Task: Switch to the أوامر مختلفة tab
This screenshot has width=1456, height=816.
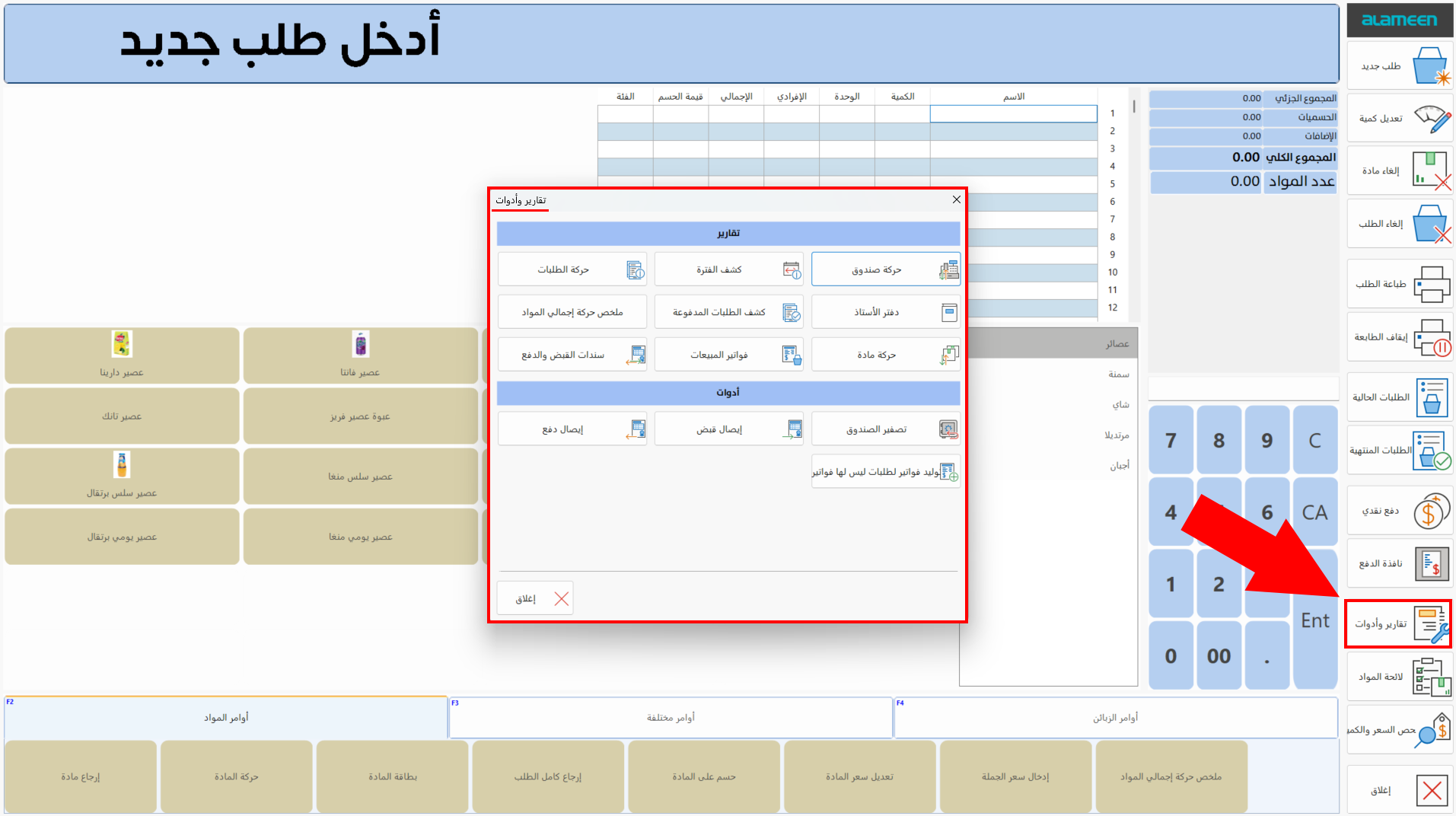Action: [x=670, y=716]
